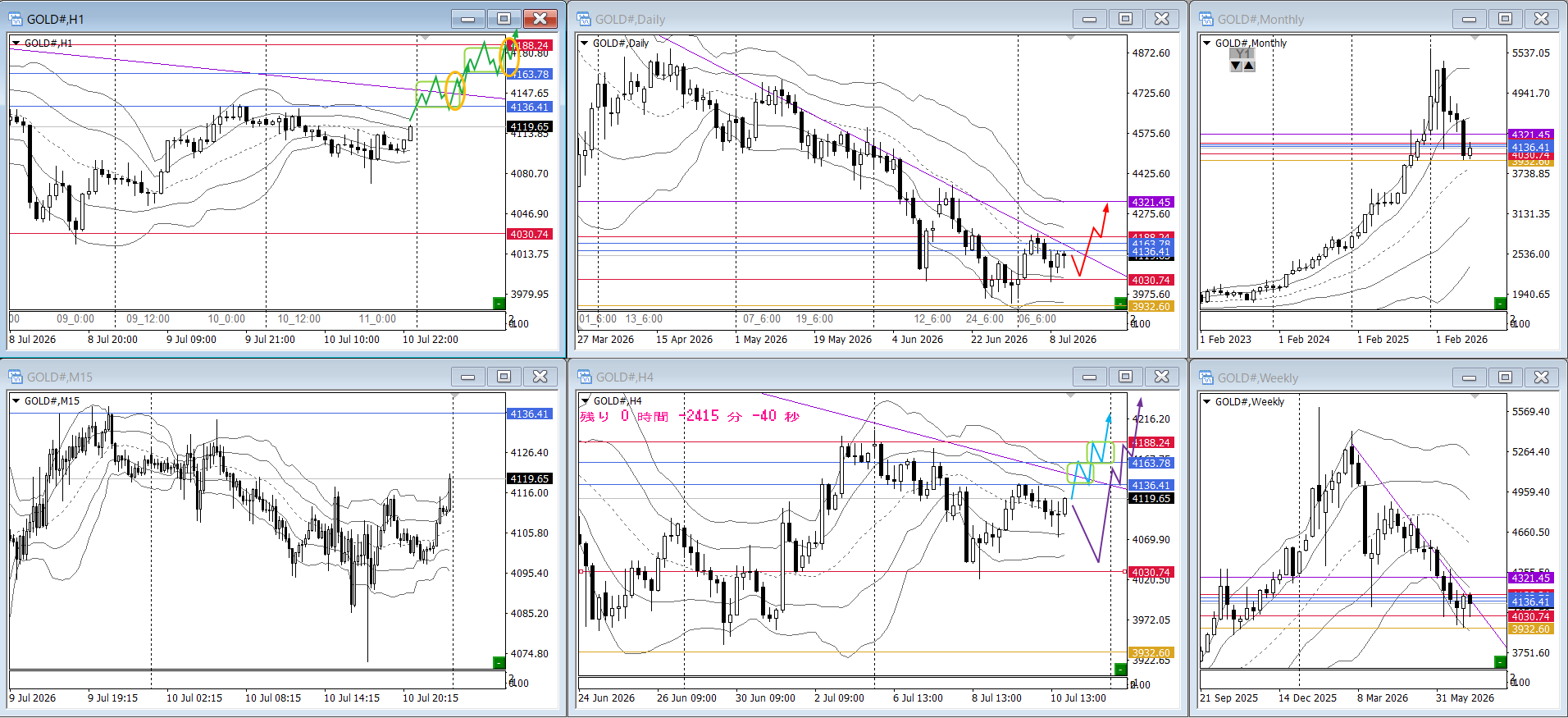The height and width of the screenshot is (718, 1568).
Task: Click the Y1 button in the Monthly chart
Action: tap(1243, 54)
